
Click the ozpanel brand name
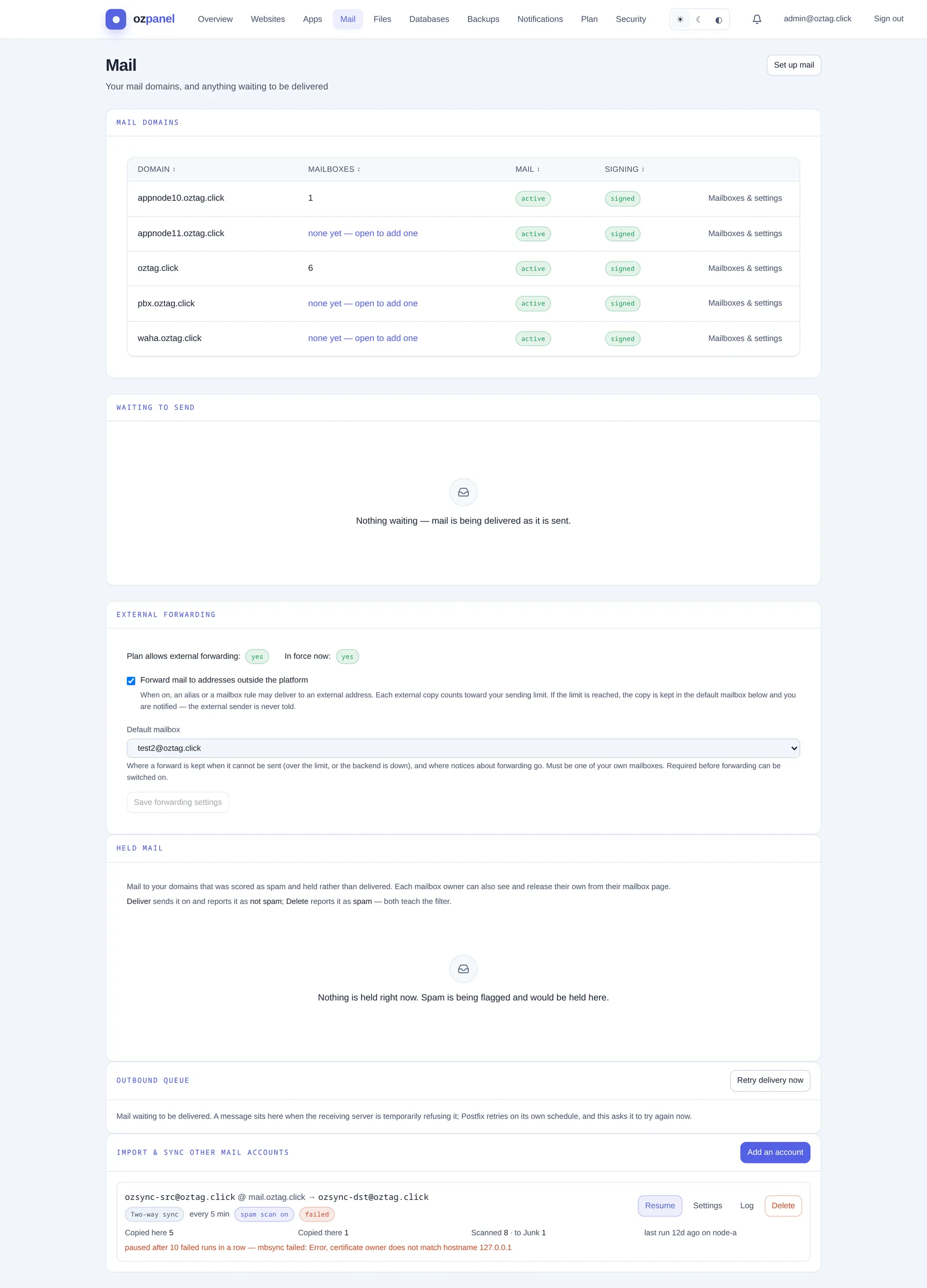[154, 20]
